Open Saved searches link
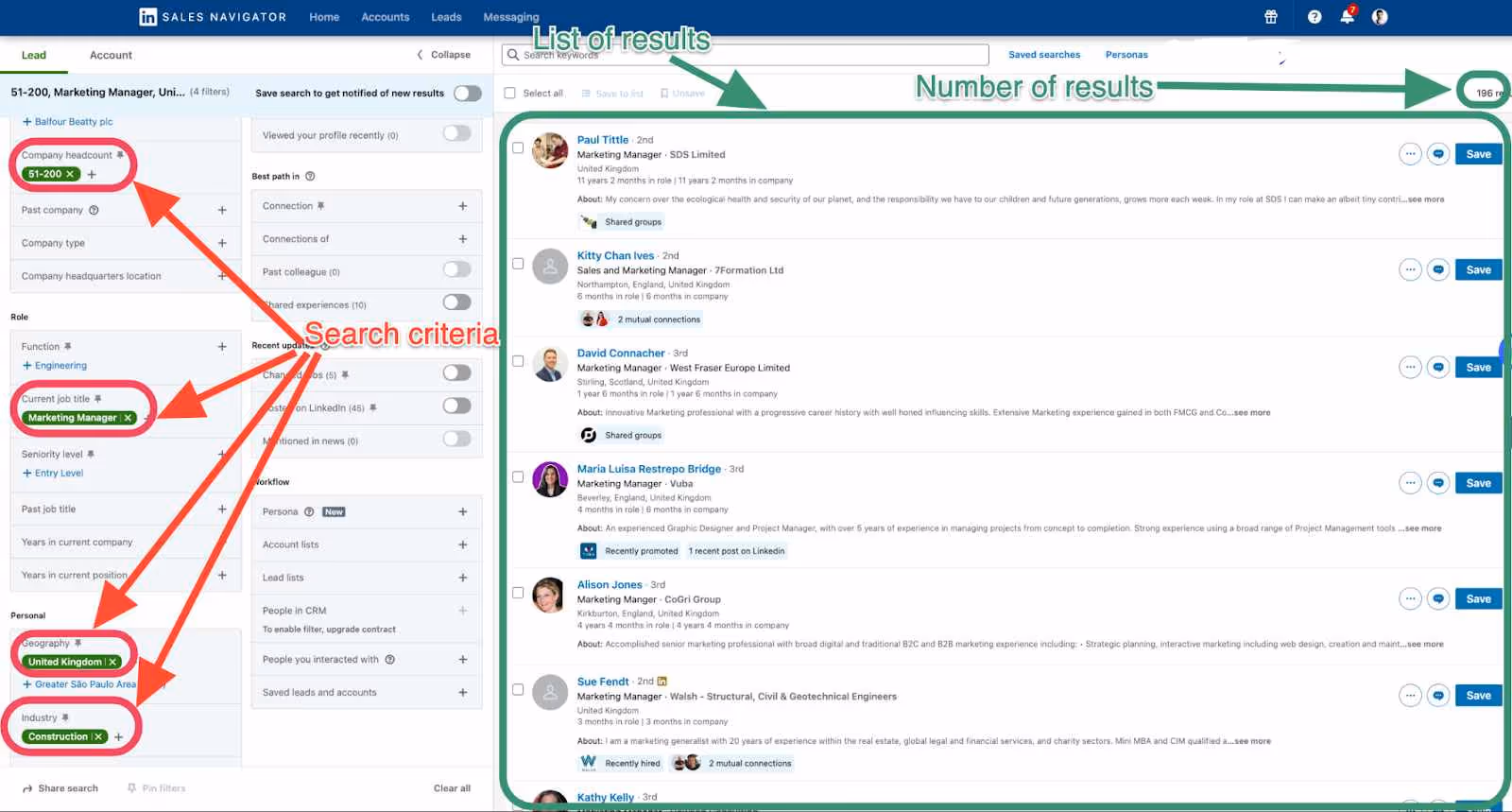This screenshot has height=812, width=1512. (1044, 55)
